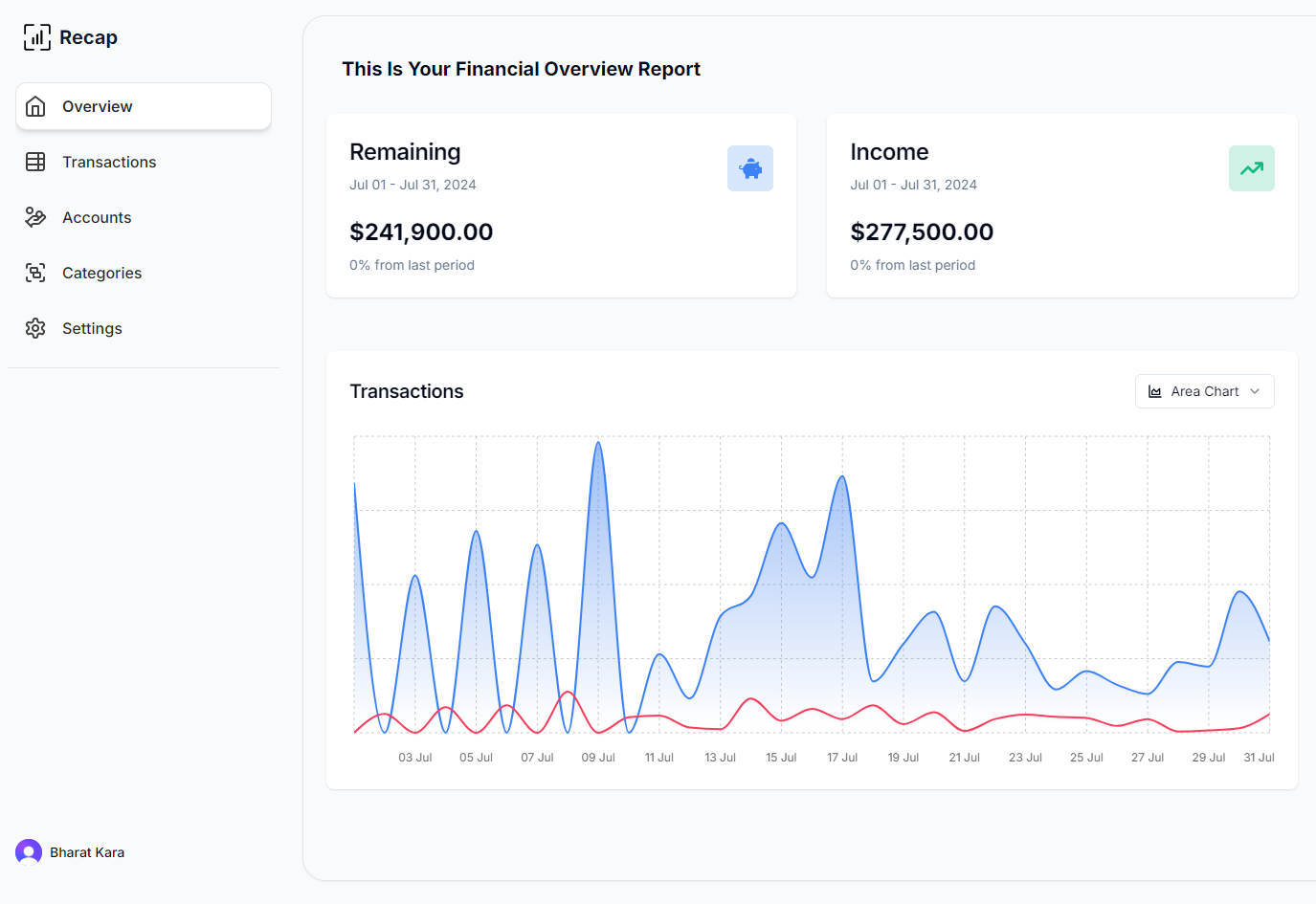Click the Accounts hand-coins icon

(35, 217)
